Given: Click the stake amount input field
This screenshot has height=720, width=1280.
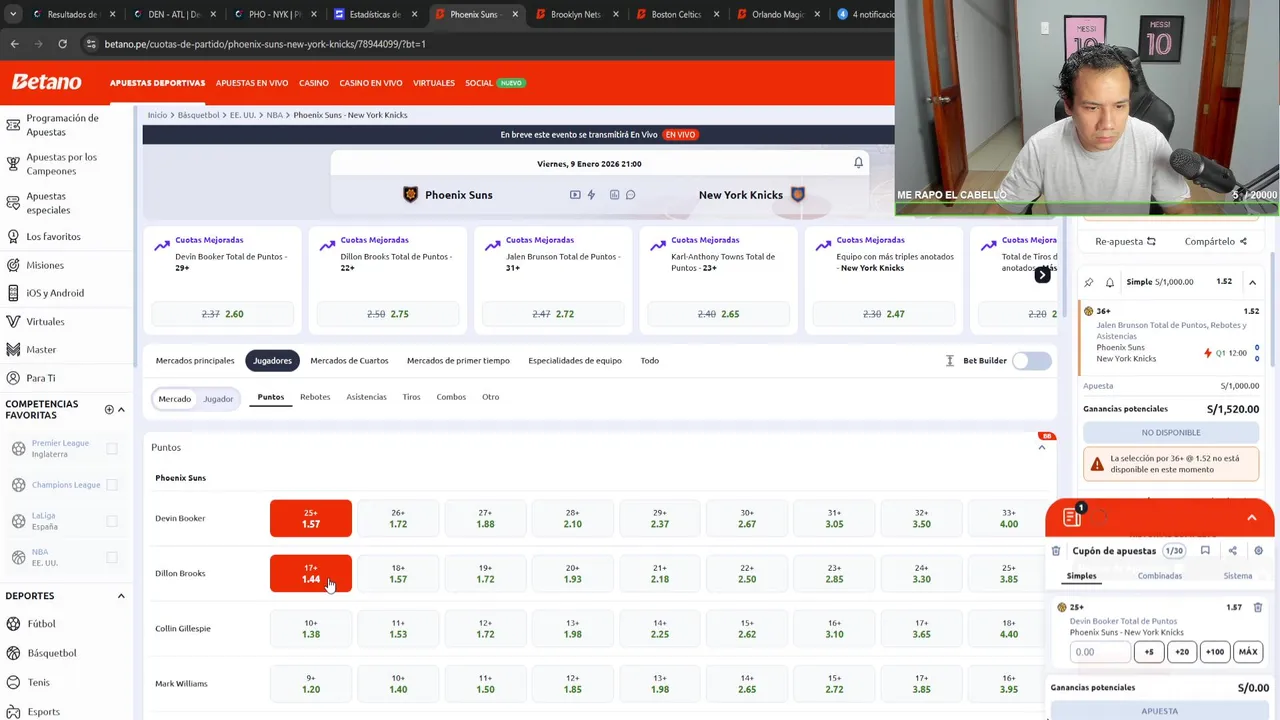Looking at the screenshot, I should point(1100,652).
